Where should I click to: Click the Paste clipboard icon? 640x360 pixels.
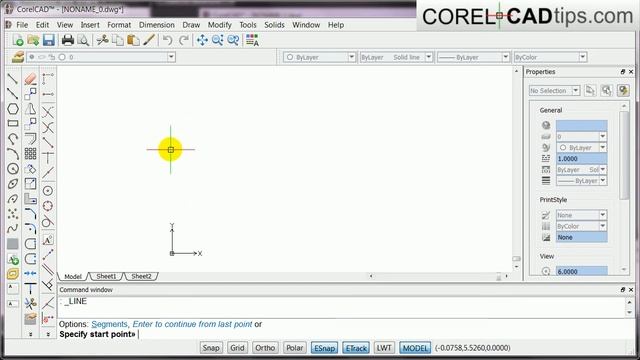(x=133, y=40)
